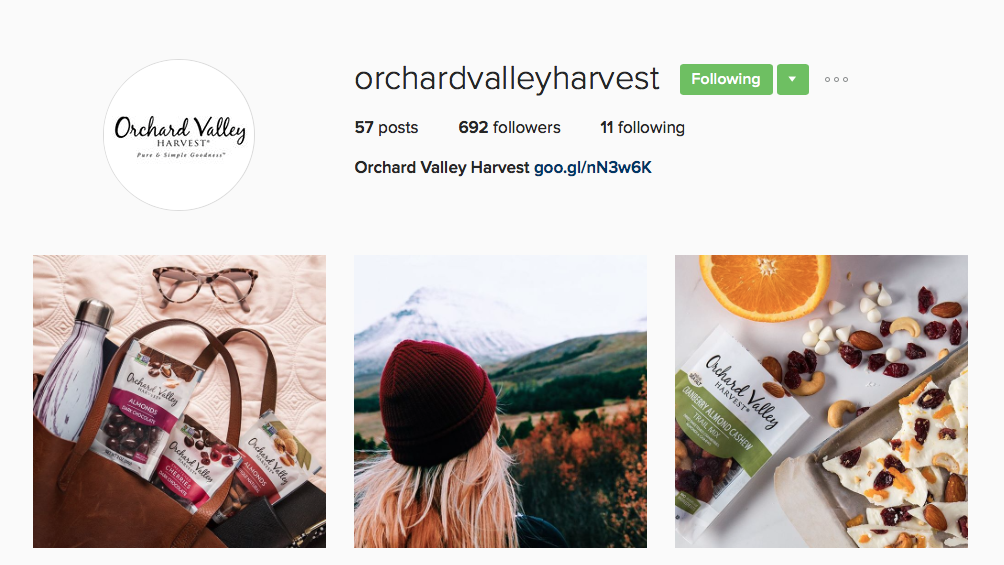Toggle the green Following button
Viewport: 1004px width, 565px height.
(726, 79)
